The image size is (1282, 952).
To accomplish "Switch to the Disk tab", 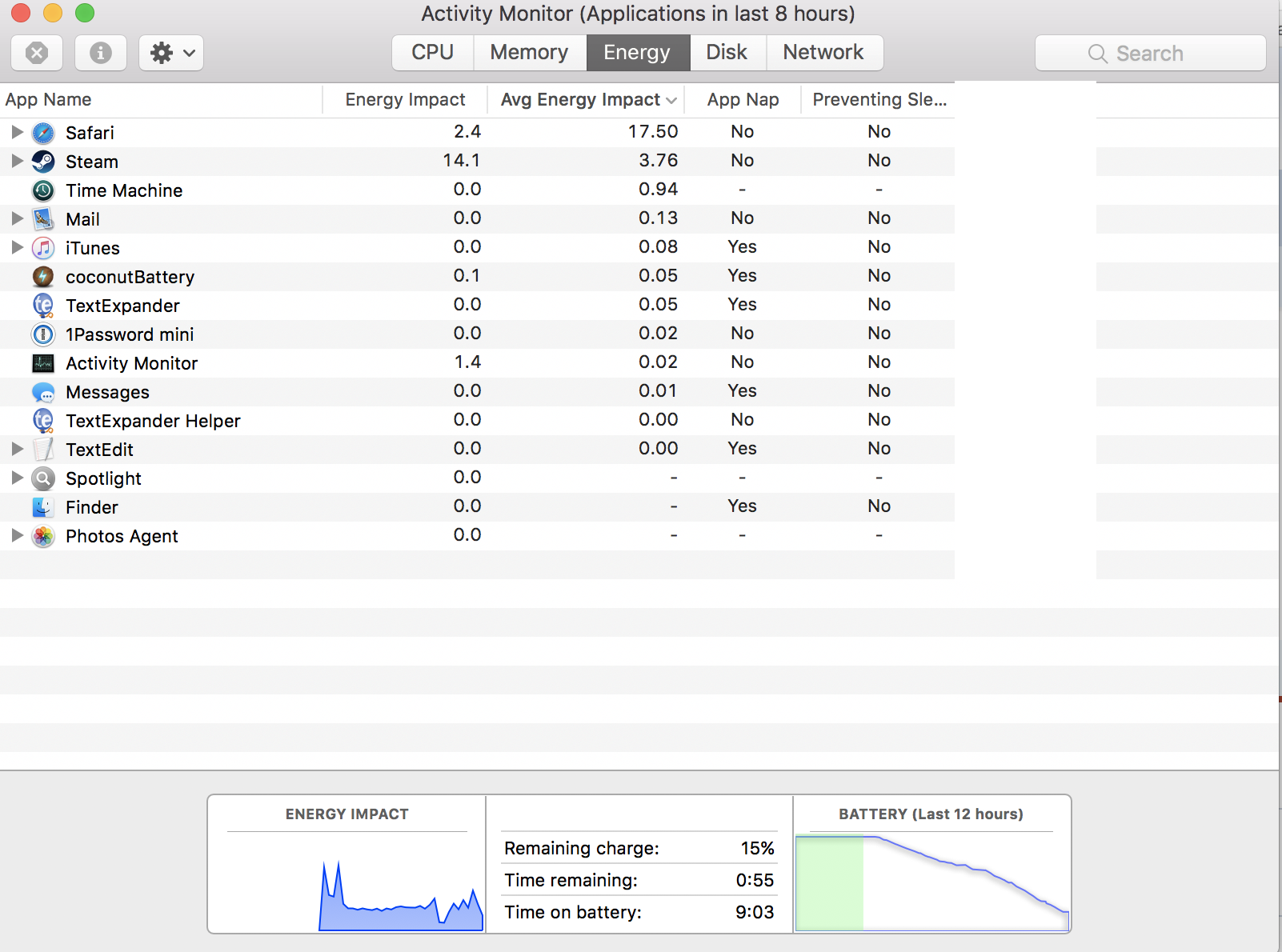I will tap(727, 53).
